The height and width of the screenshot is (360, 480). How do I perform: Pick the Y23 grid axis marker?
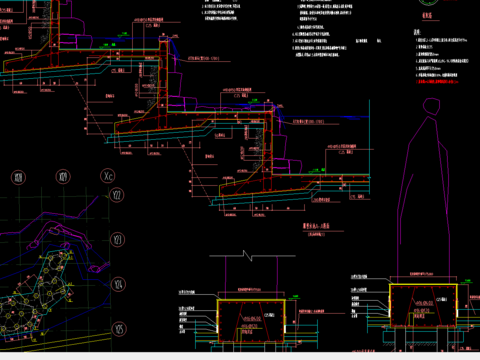(x=117, y=240)
